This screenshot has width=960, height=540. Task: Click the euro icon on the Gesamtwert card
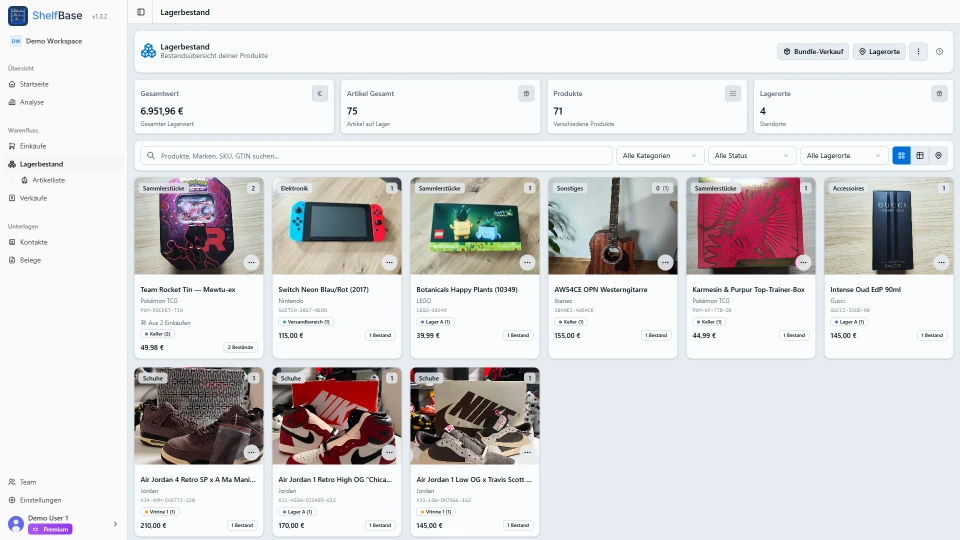tap(320, 94)
